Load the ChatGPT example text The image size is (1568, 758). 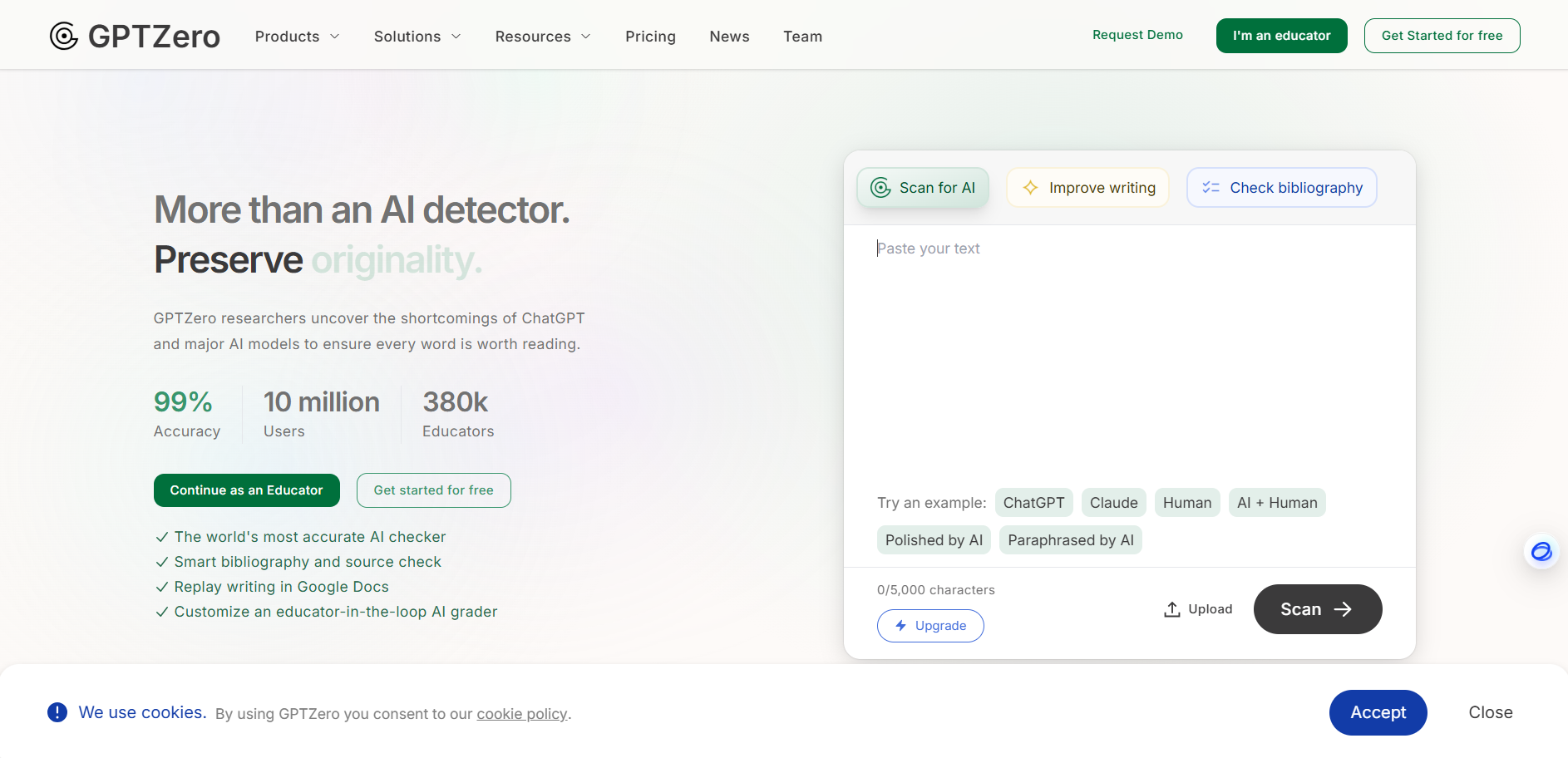[x=1033, y=503]
